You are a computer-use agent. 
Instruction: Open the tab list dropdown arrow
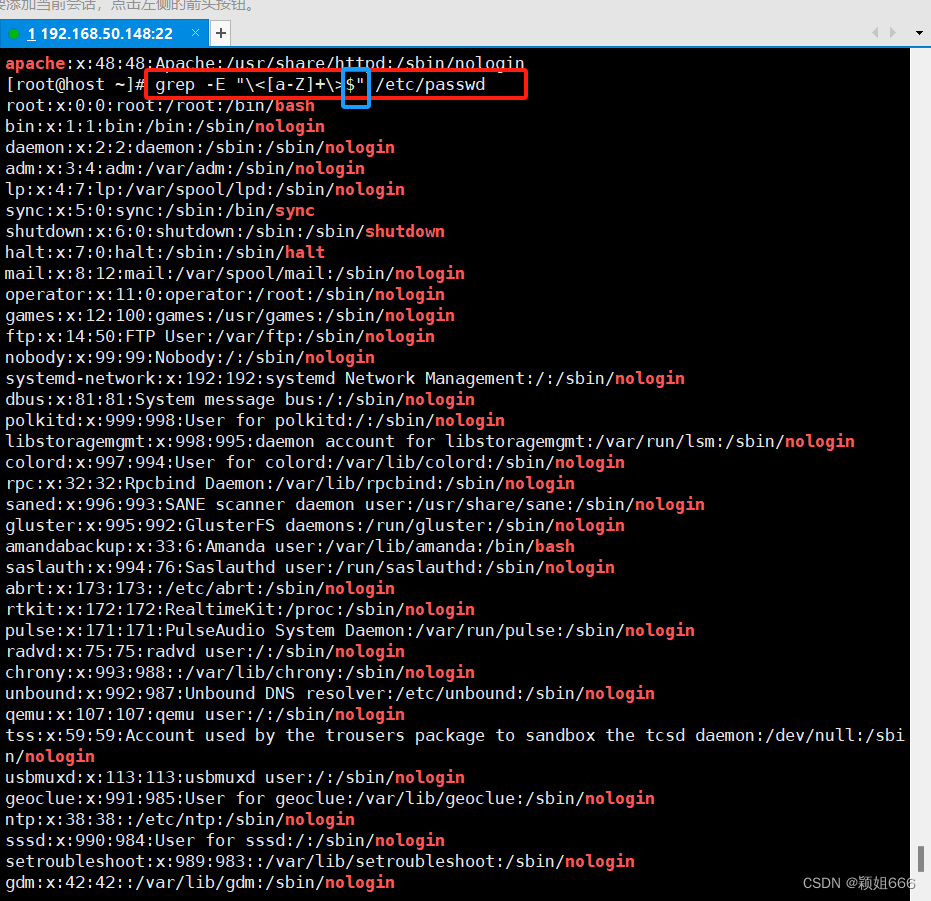(919, 33)
